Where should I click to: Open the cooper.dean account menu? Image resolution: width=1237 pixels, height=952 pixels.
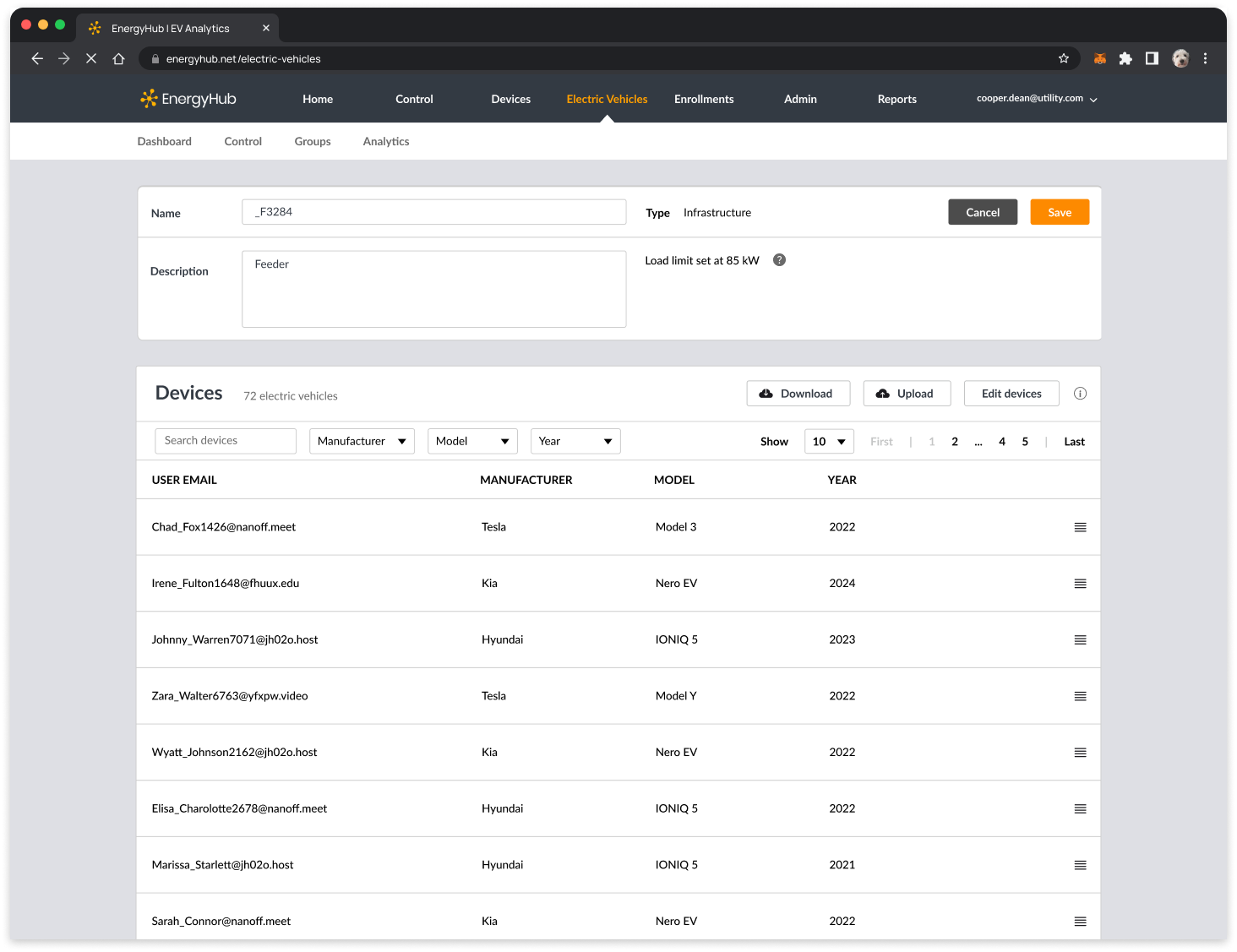coord(1036,99)
